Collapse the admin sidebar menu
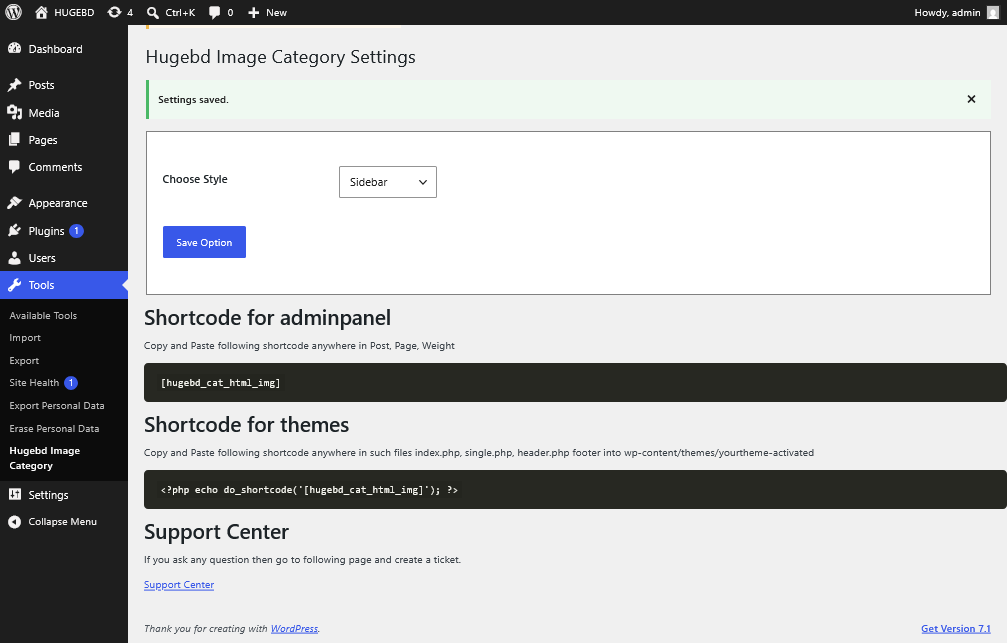 coord(64,522)
